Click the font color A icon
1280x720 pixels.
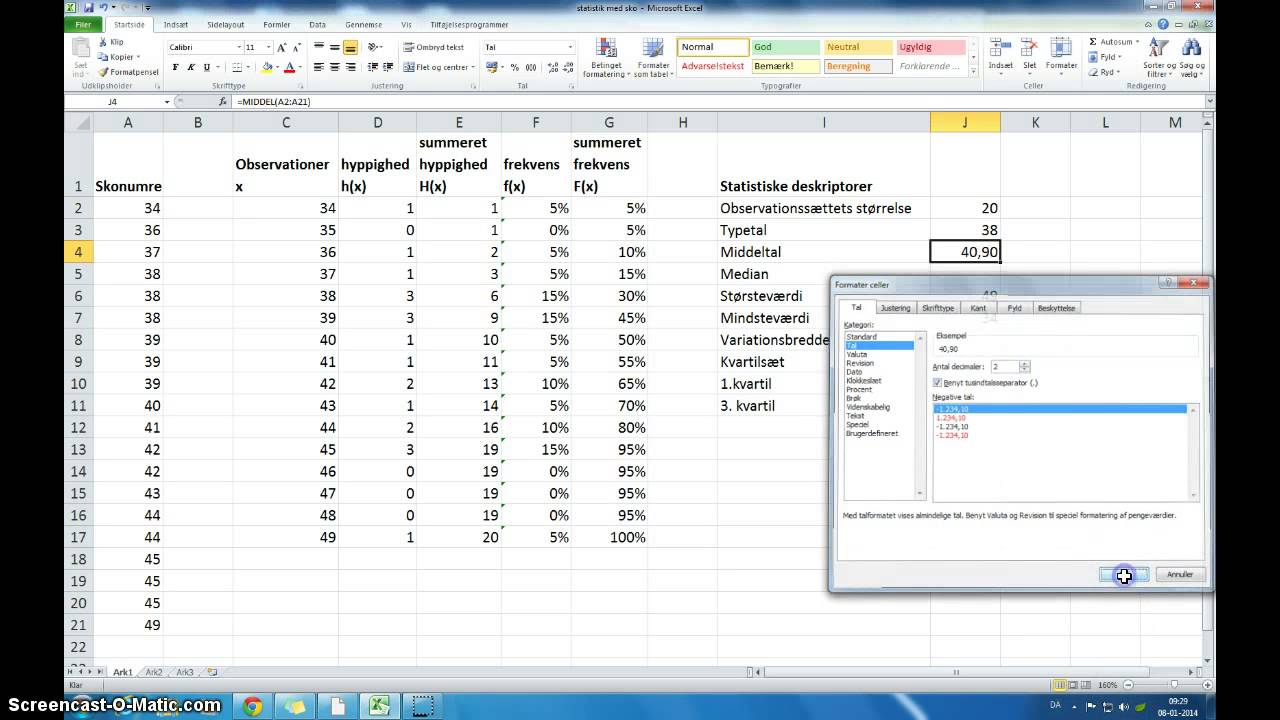click(289, 68)
